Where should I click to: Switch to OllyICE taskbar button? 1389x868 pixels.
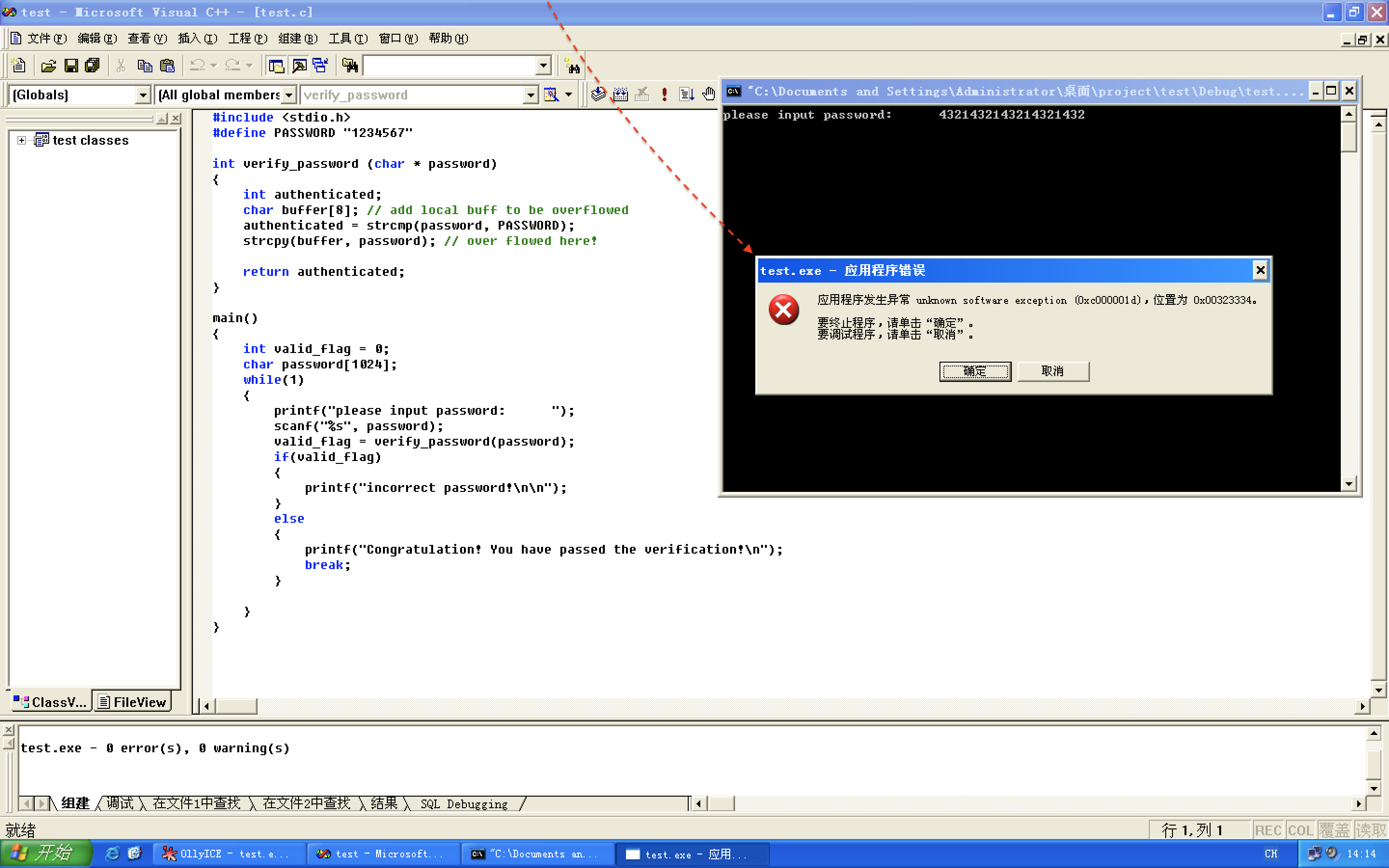(229, 854)
